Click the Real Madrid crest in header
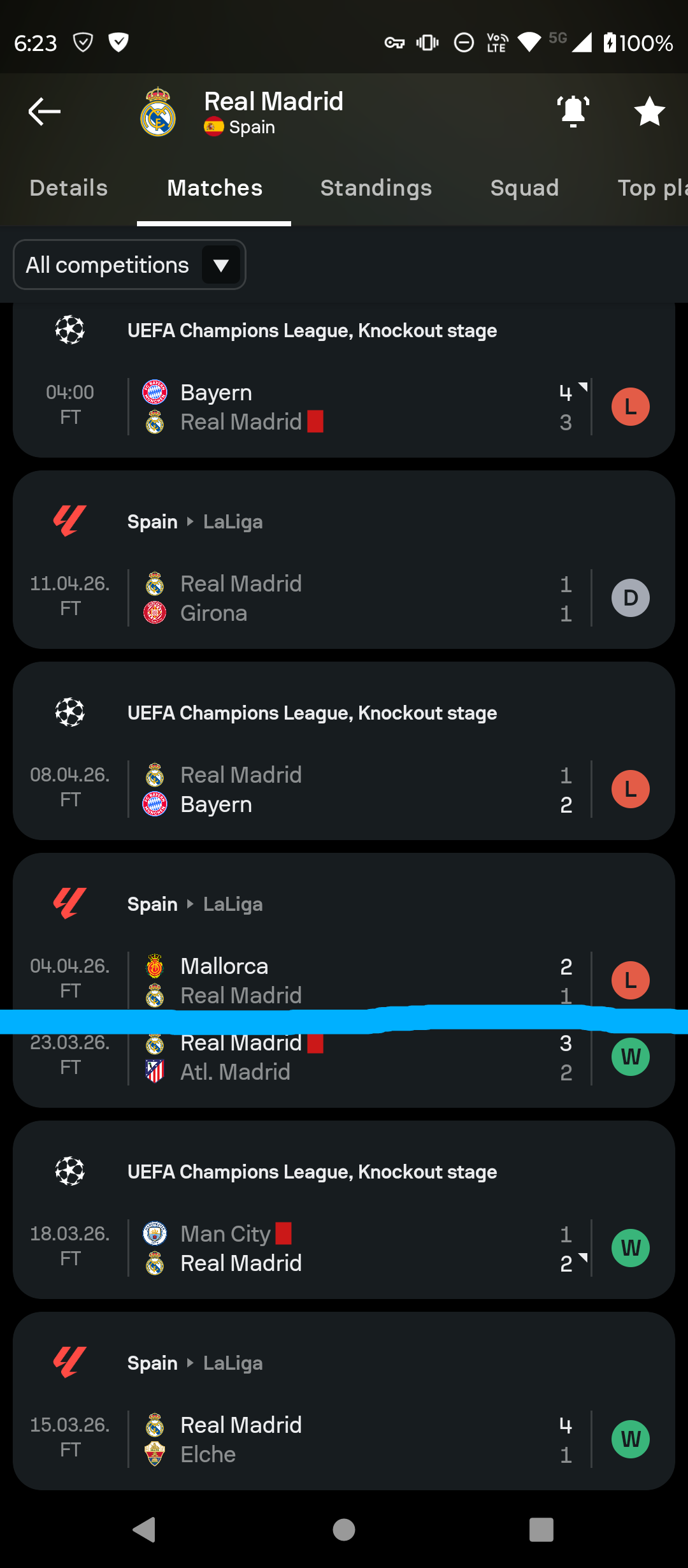This screenshot has height=1568, width=688. (x=158, y=112)
